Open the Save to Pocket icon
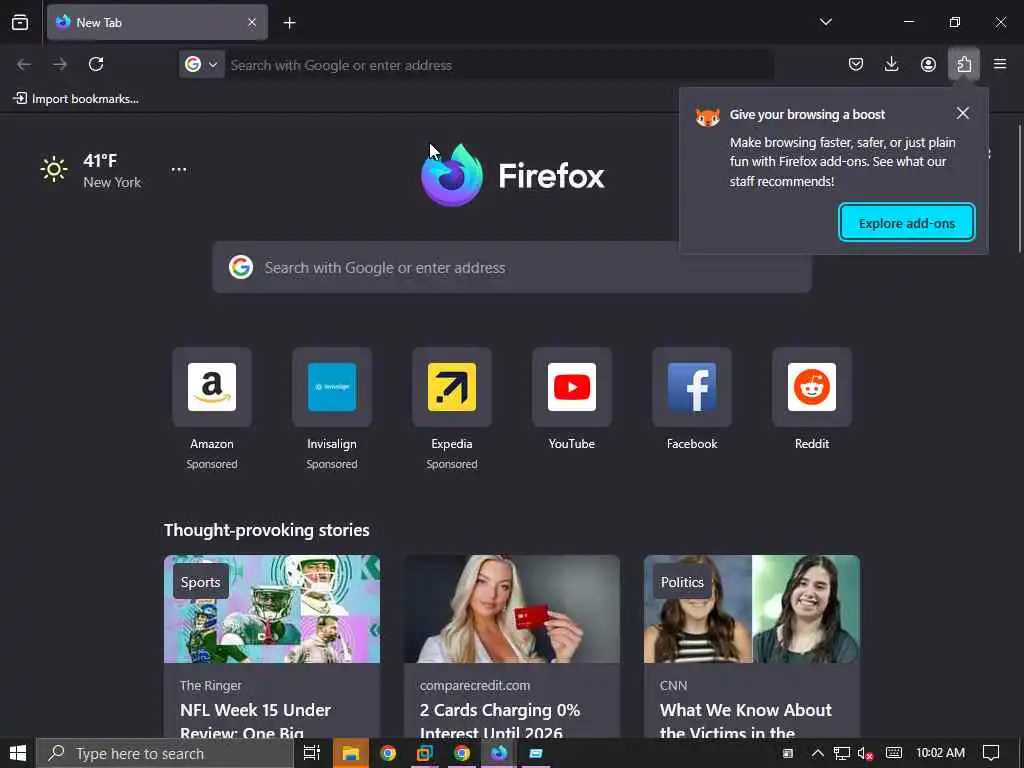Screen dimensions: 1024x768 coord(856,64)
